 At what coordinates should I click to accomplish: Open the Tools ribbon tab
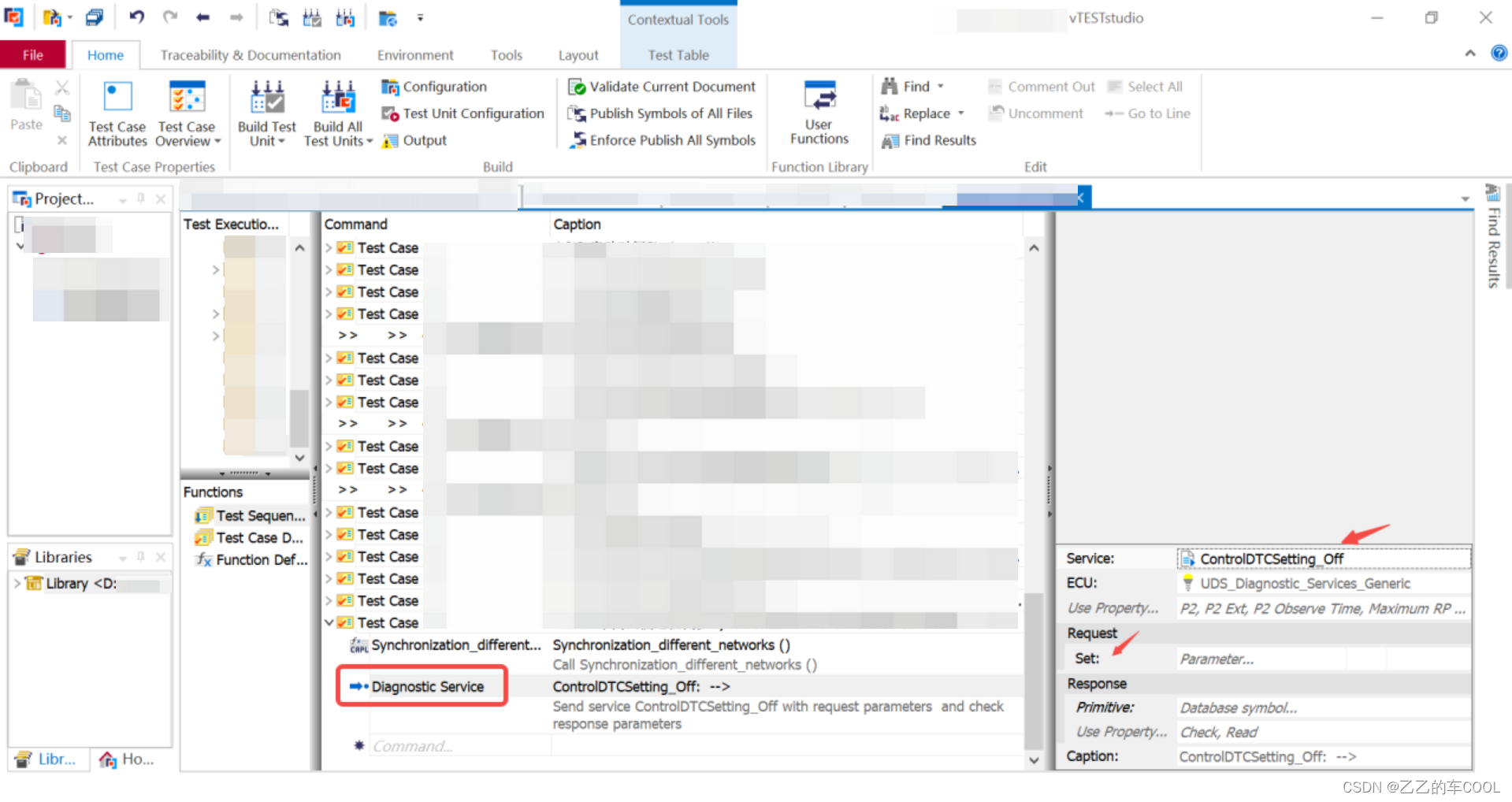point(506,55)
